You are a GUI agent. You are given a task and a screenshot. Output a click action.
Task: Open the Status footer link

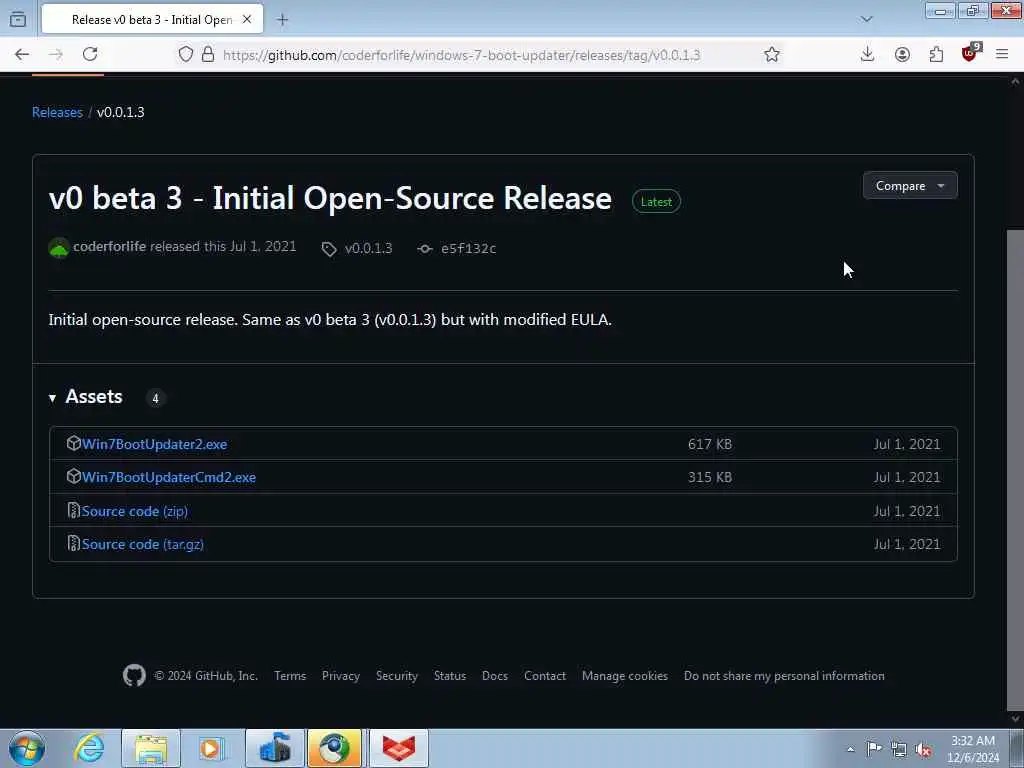(x=450, y=676)
